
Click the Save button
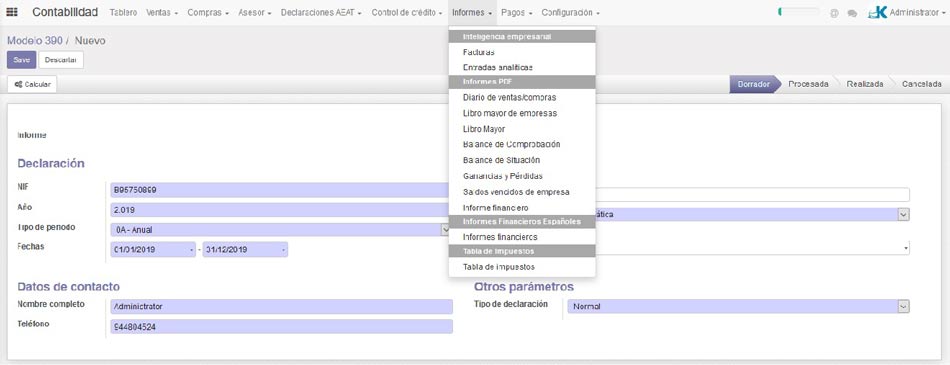tap(21, 60)
